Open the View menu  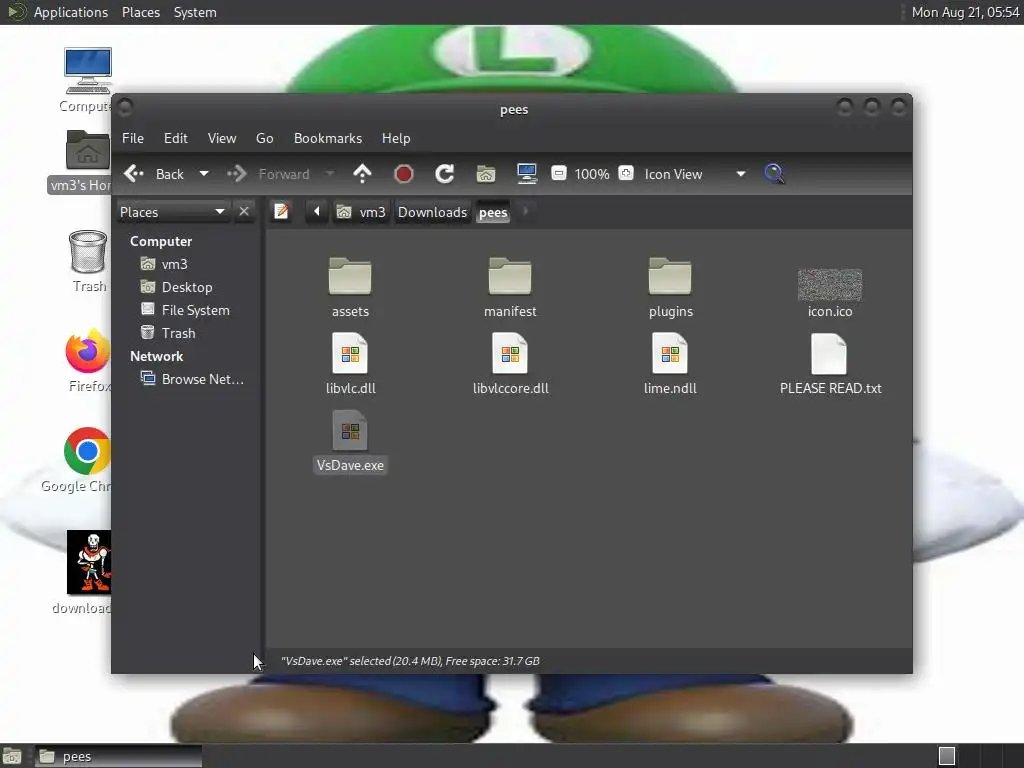(222, 138)
